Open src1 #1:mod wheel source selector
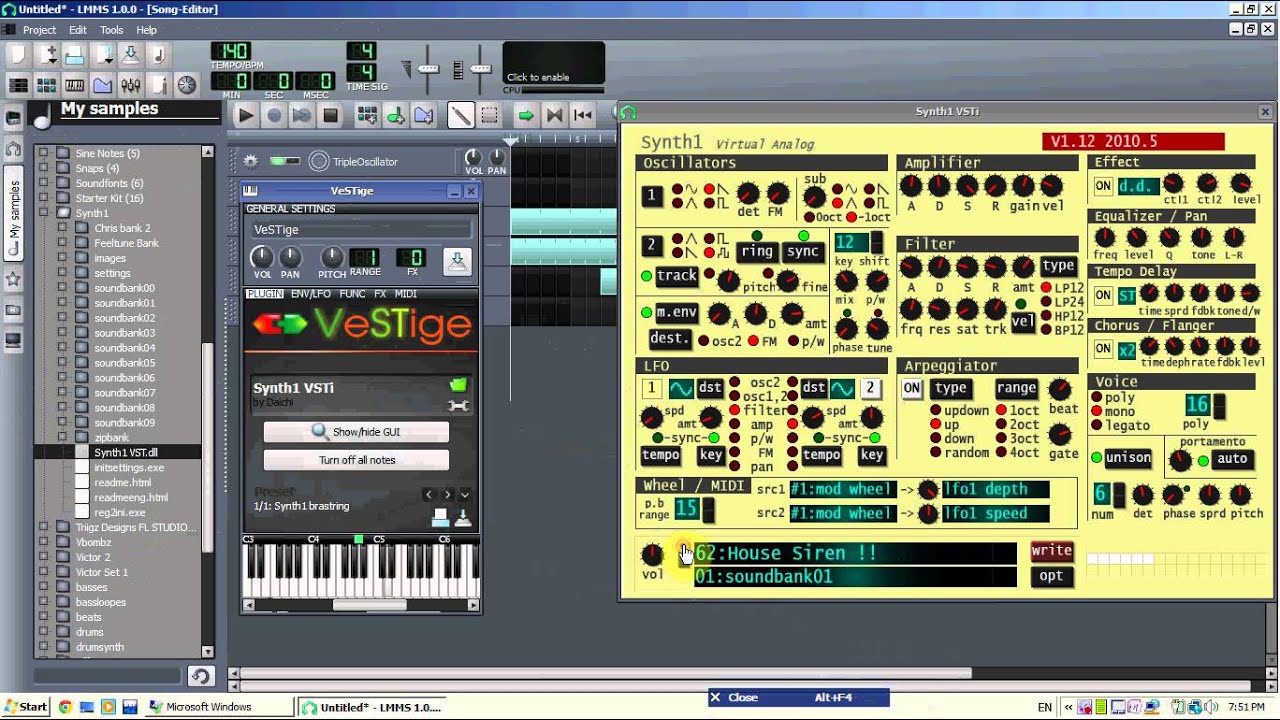 [841, 489]
